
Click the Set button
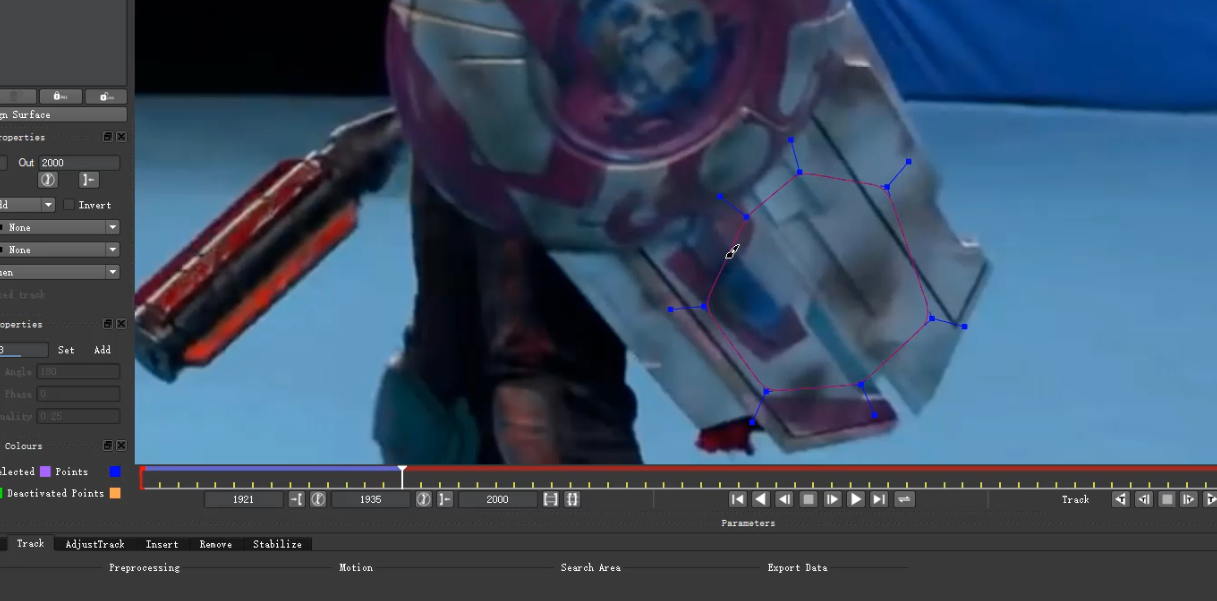pyautogui.click(x=66, y=350)
